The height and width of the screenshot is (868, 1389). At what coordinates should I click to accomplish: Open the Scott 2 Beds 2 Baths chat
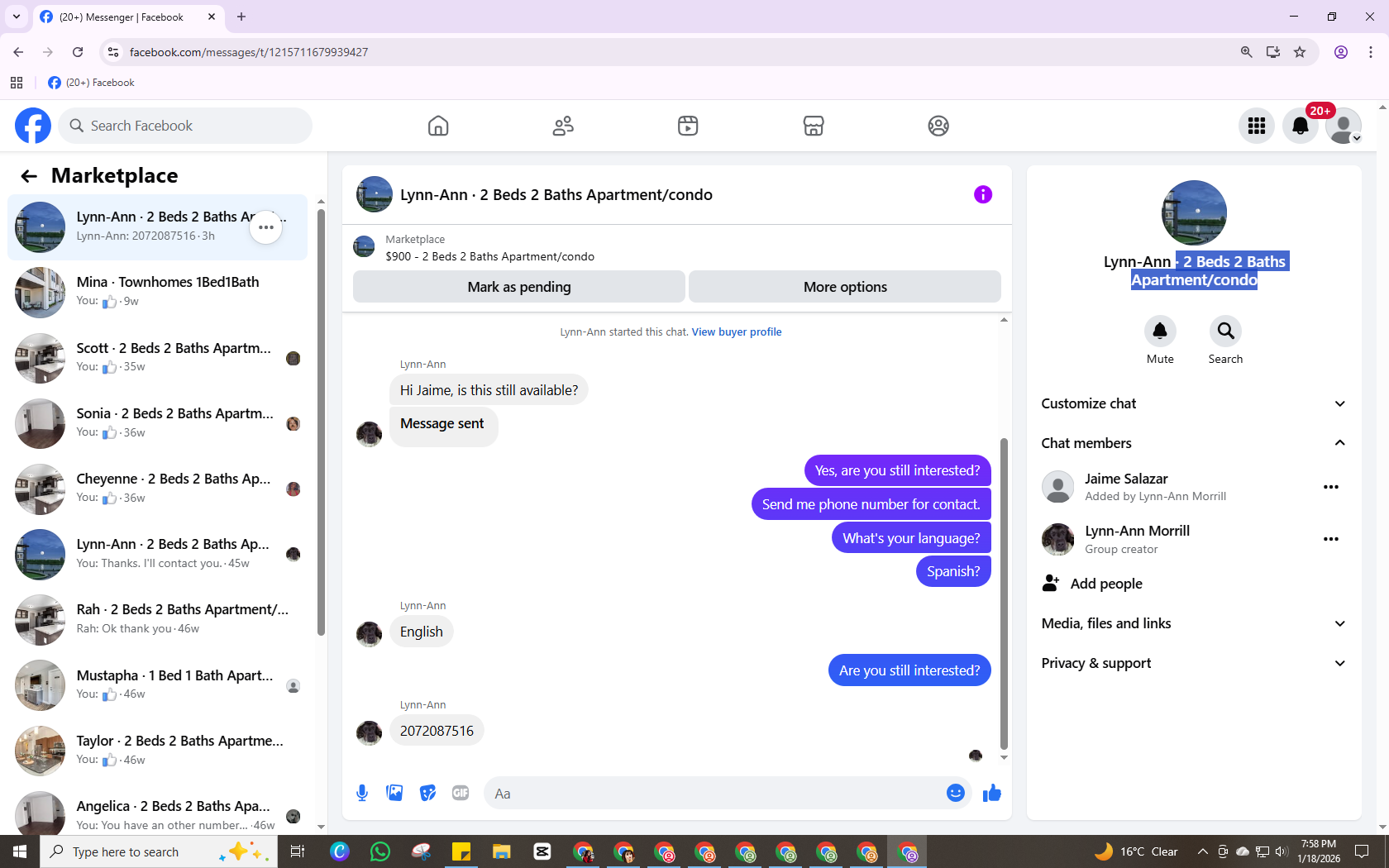coord(157,358)
